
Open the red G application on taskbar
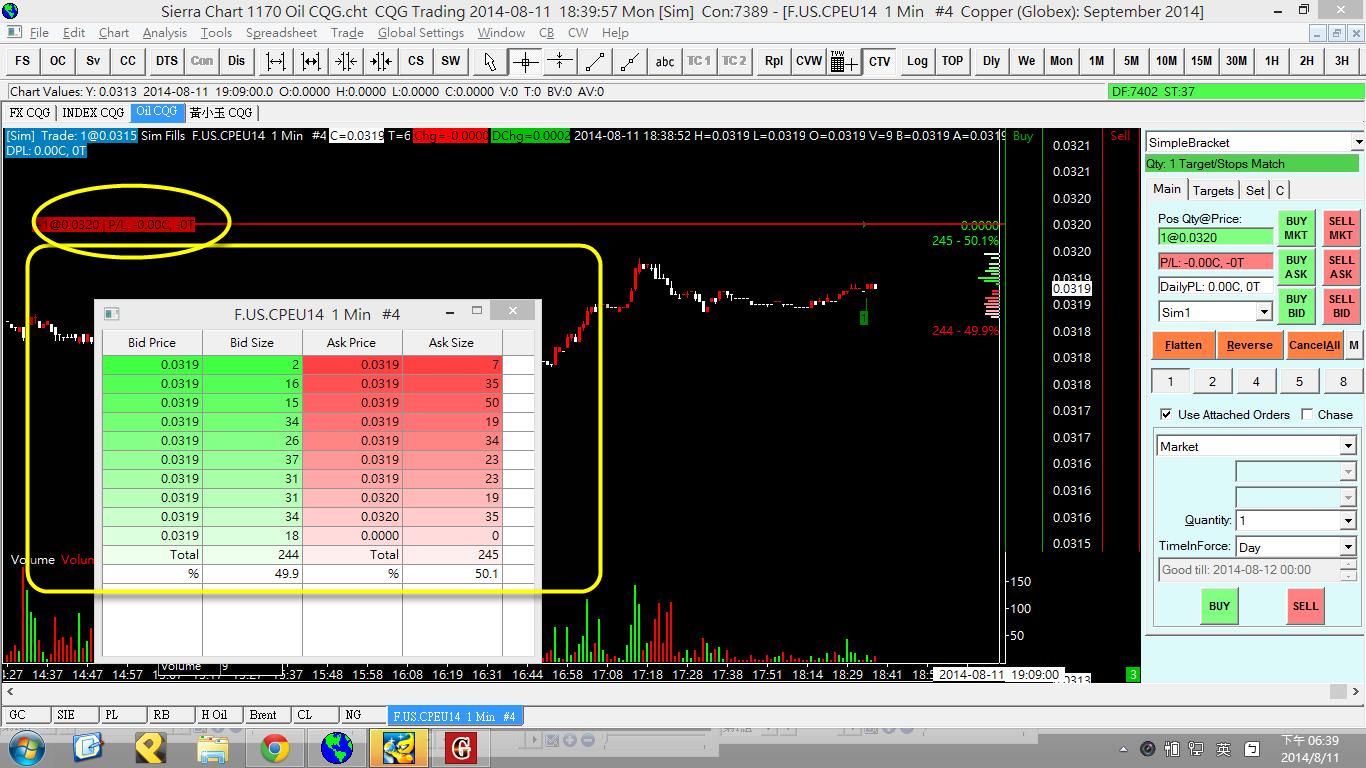461,747
